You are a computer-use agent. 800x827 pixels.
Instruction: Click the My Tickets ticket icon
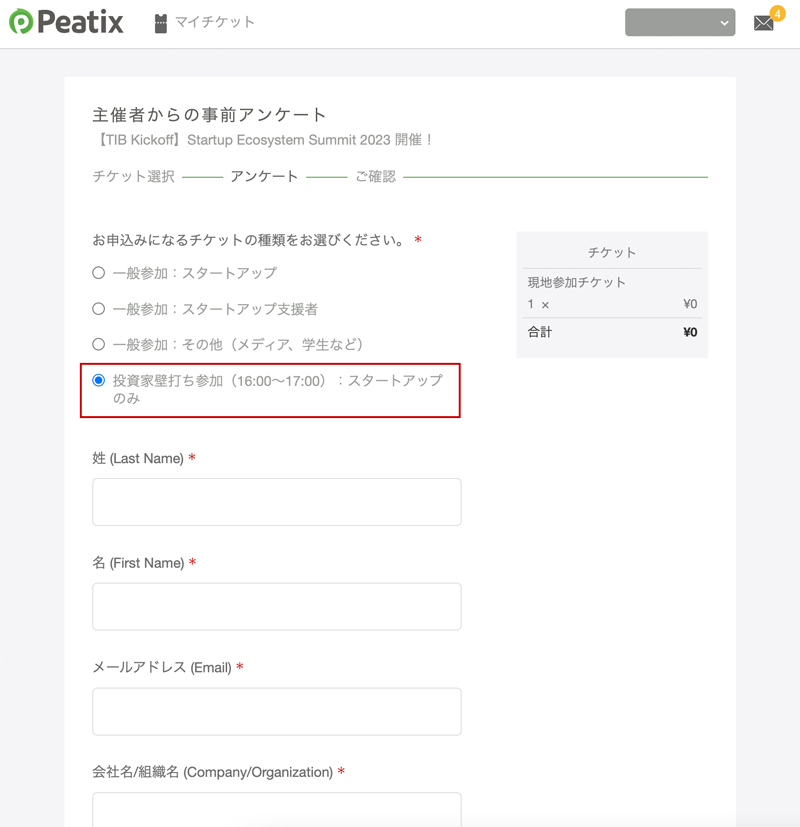[161, 23]
